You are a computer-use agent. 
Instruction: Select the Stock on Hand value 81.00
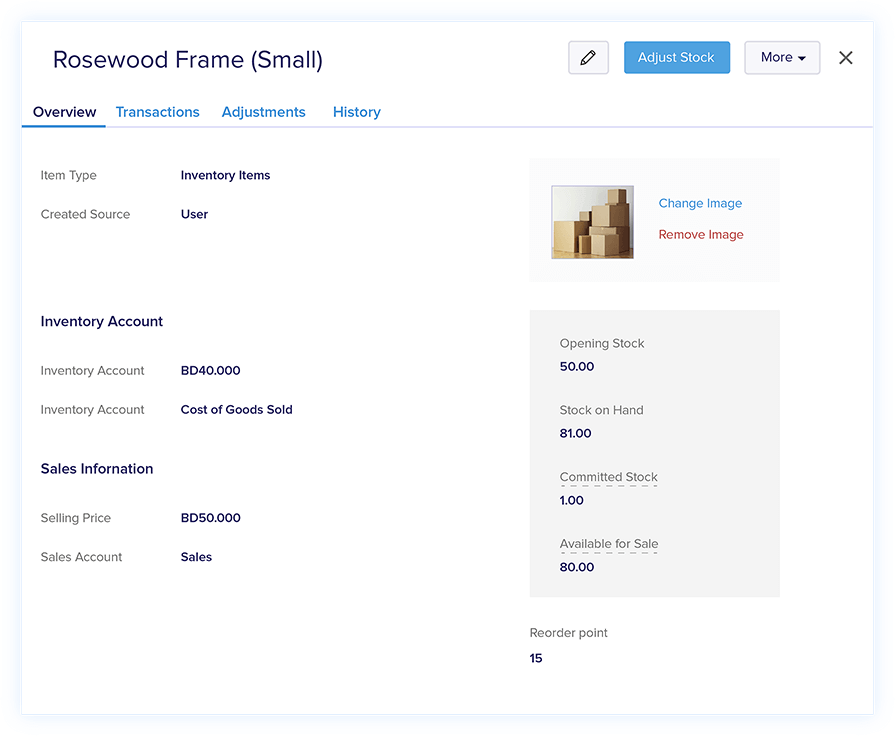tap(576, 434)
